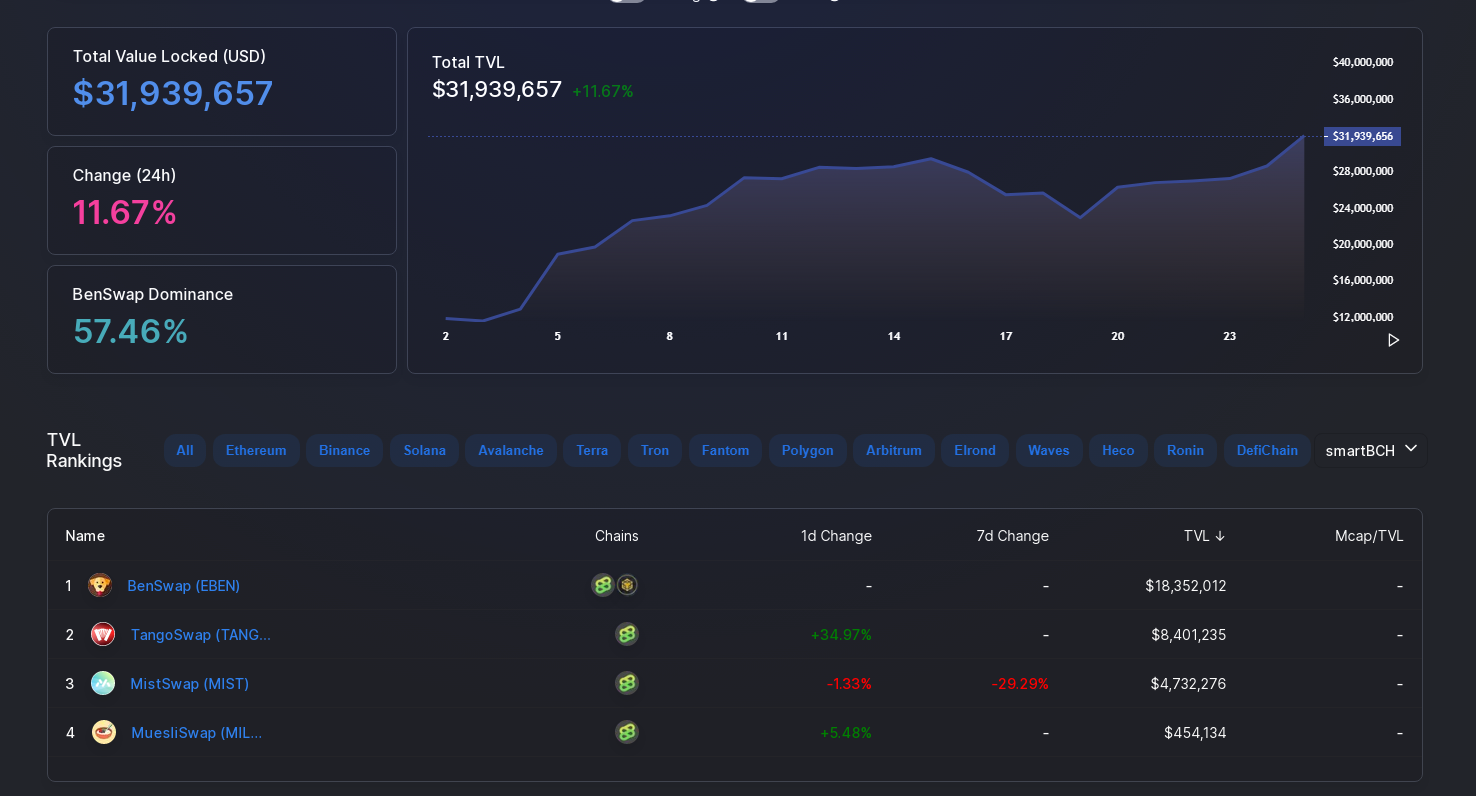
Task: Click the MistSwap logo icon
Action: 103,683
